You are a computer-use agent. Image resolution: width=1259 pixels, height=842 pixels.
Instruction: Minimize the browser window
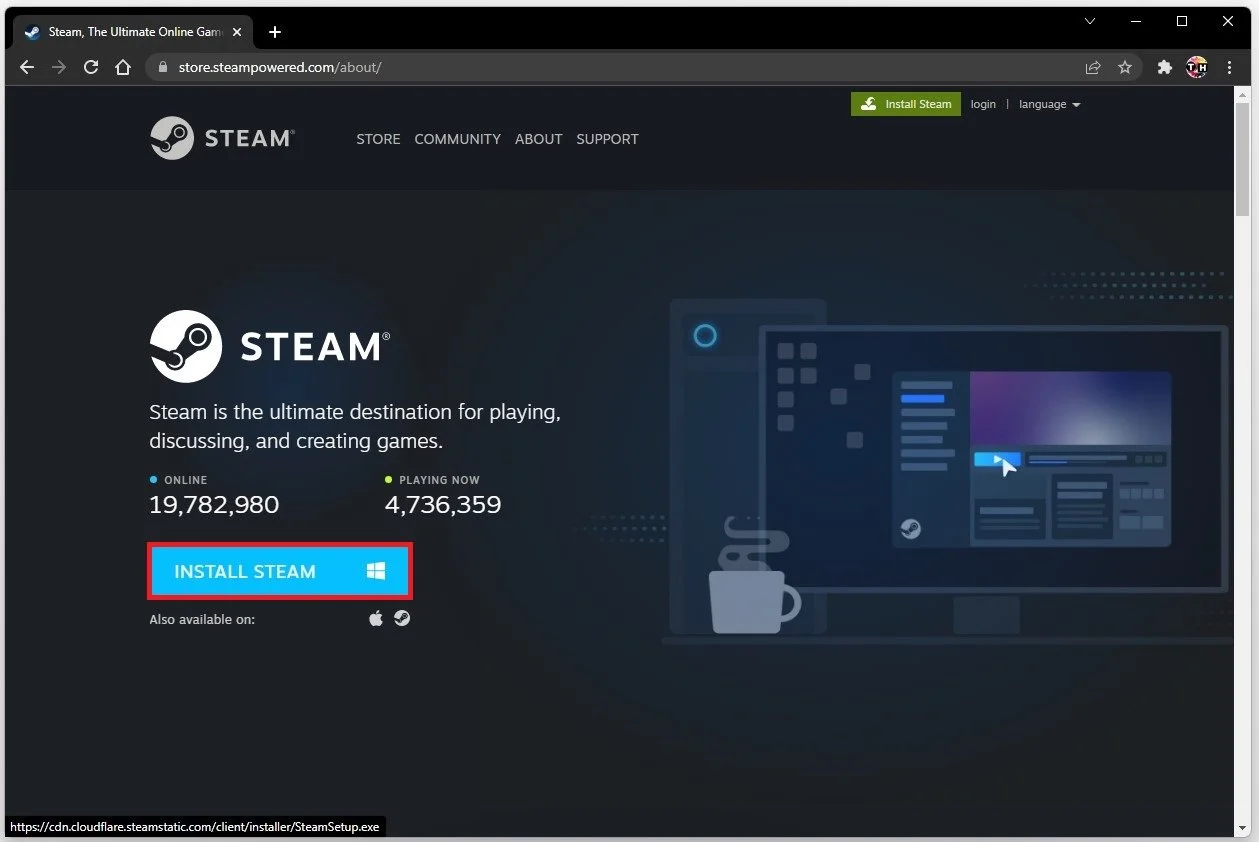point(1136,21)
